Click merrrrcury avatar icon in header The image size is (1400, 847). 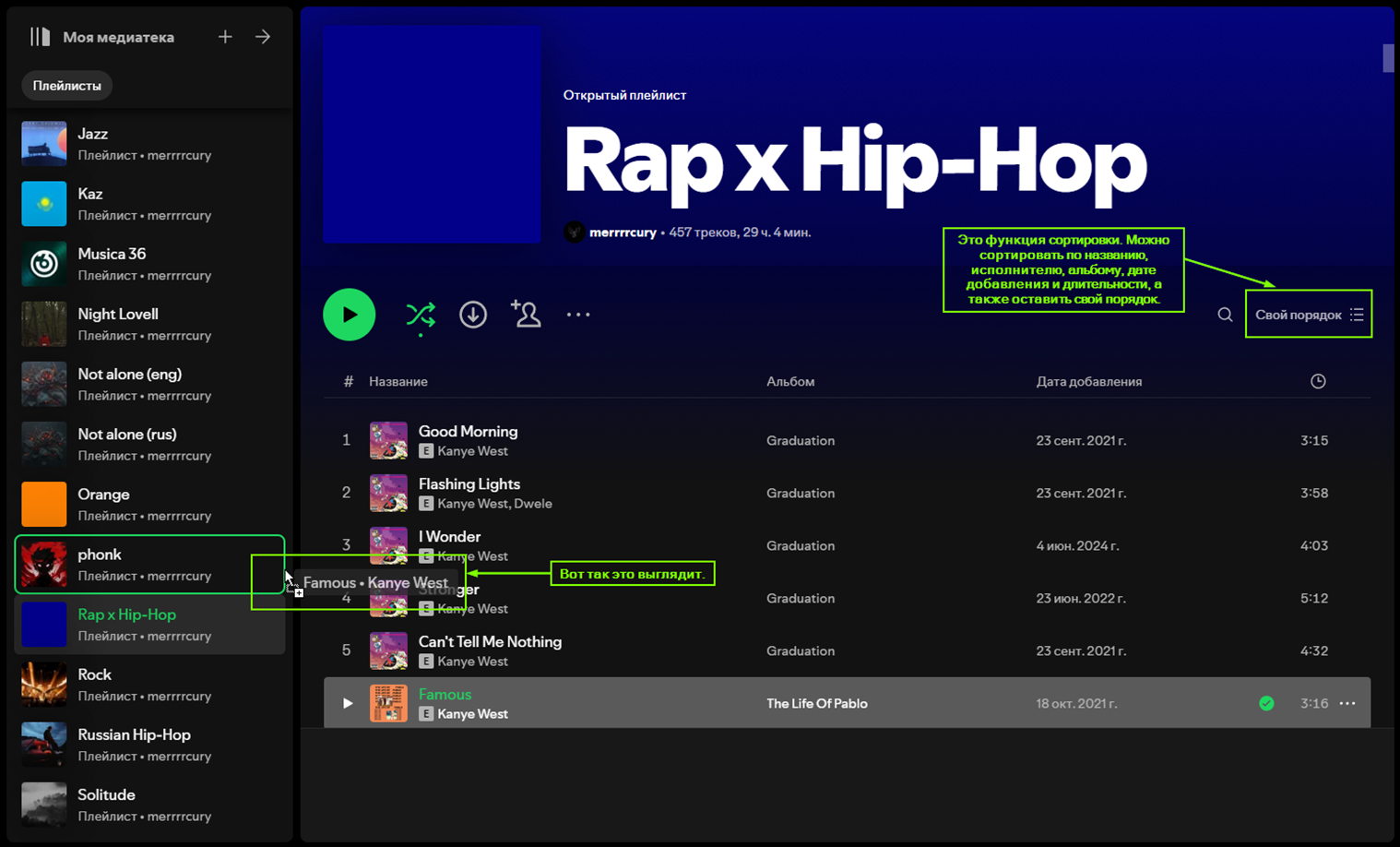pyautogui.click(x=574, y=232)
